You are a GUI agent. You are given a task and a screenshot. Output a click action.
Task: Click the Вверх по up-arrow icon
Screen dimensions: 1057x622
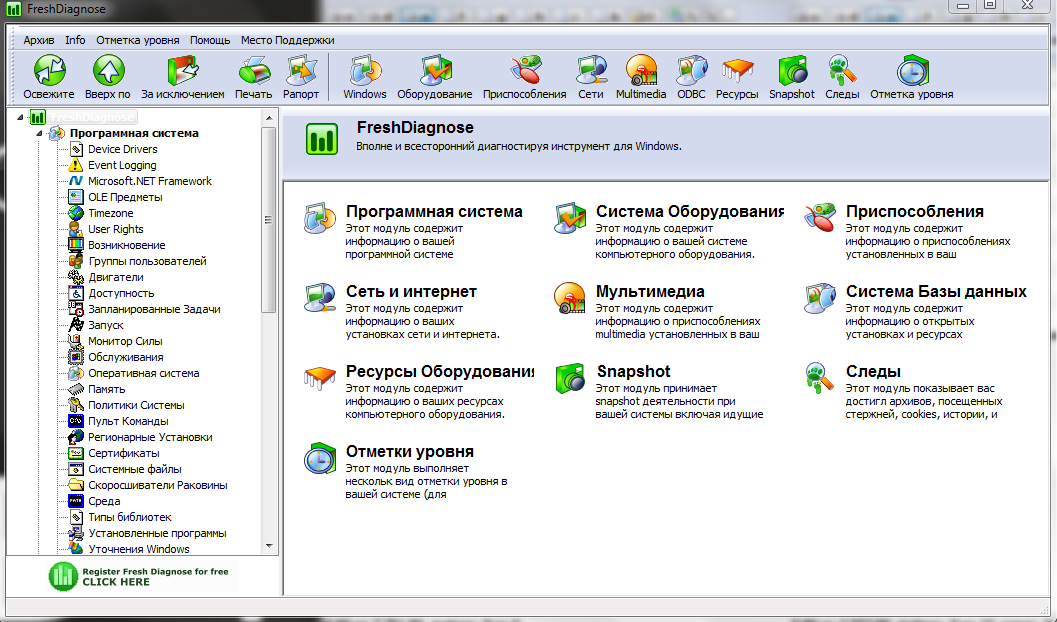(x=108, y=71)
